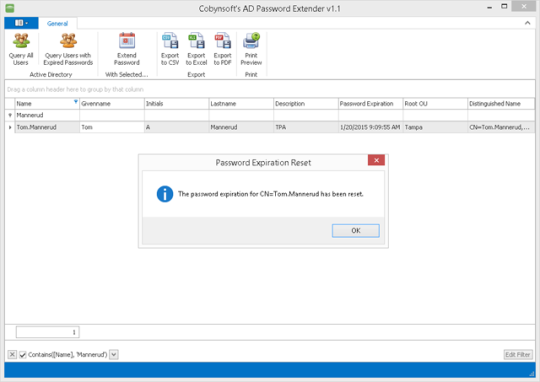Click the CN=Tom.Mannerud distinguished name cell
This screenshot has height=382, width=540.
(501, 127)
